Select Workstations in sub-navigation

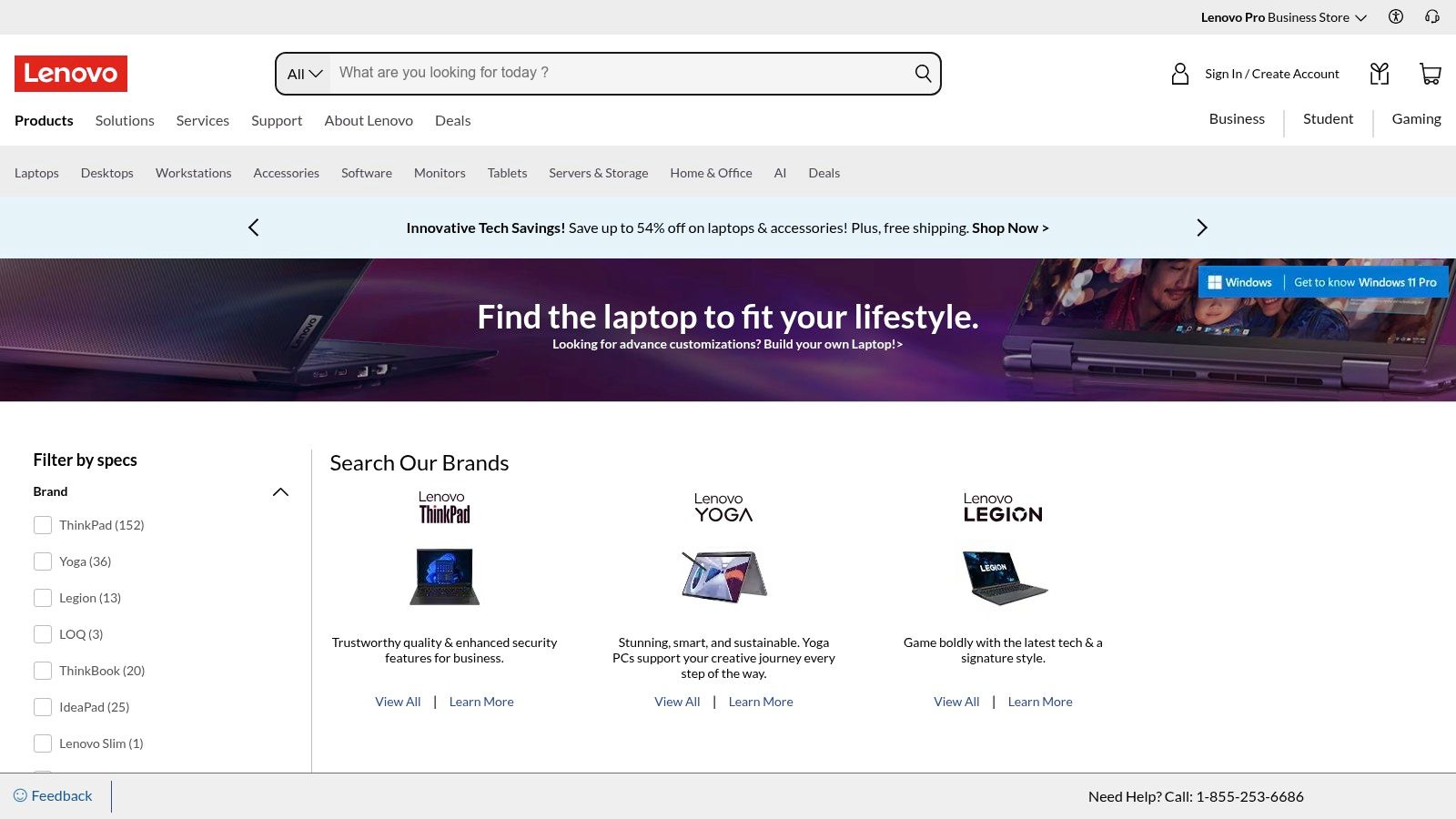[194, 173]
